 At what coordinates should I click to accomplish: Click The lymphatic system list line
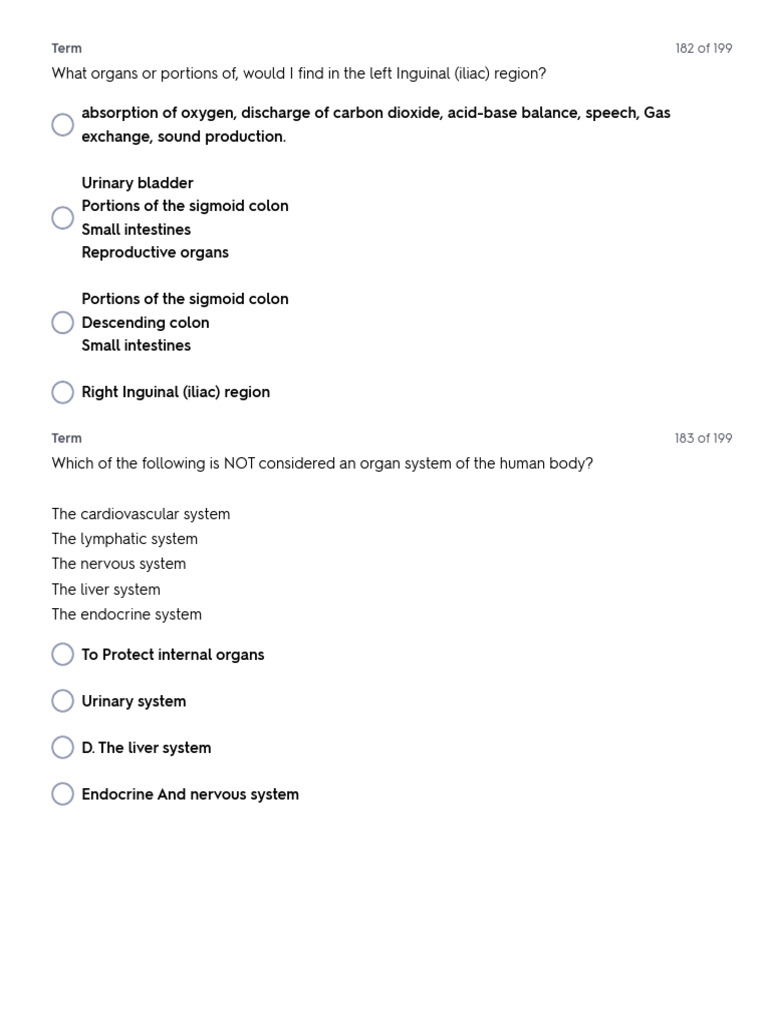(x=125, y=539)
